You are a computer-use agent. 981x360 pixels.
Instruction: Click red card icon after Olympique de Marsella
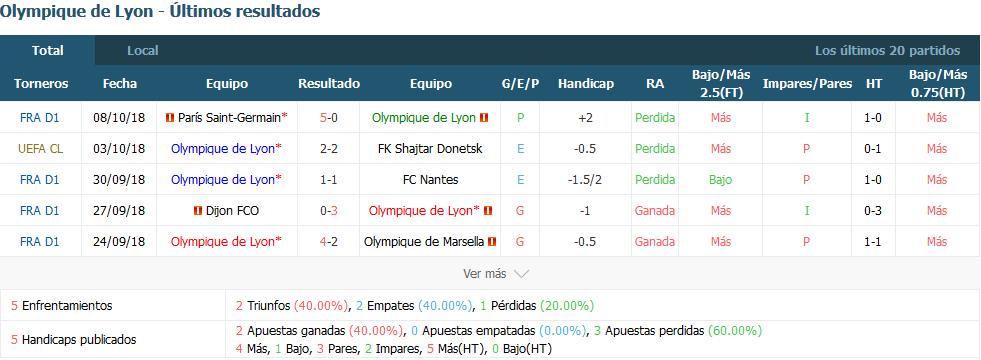click(x=492, y=242)
